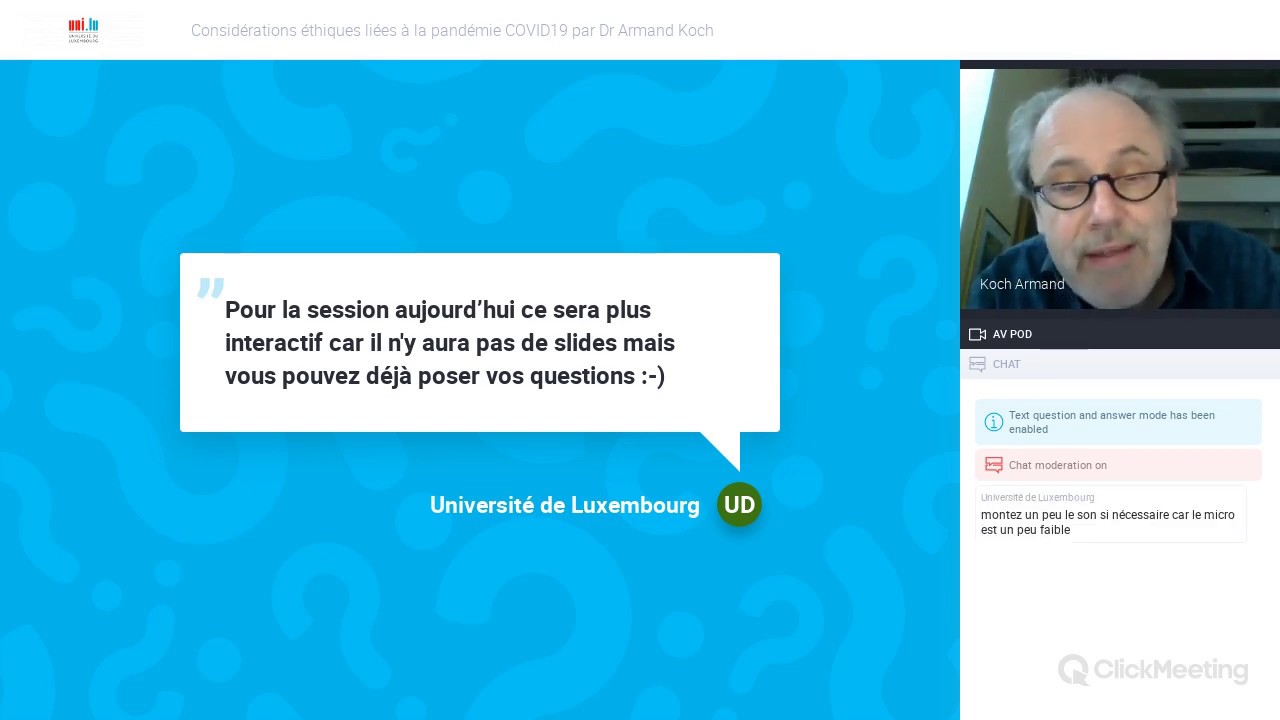Select the webinar title about COVID19 ethics
This screenshot has height=720, width=1280.
click(452, 31)
